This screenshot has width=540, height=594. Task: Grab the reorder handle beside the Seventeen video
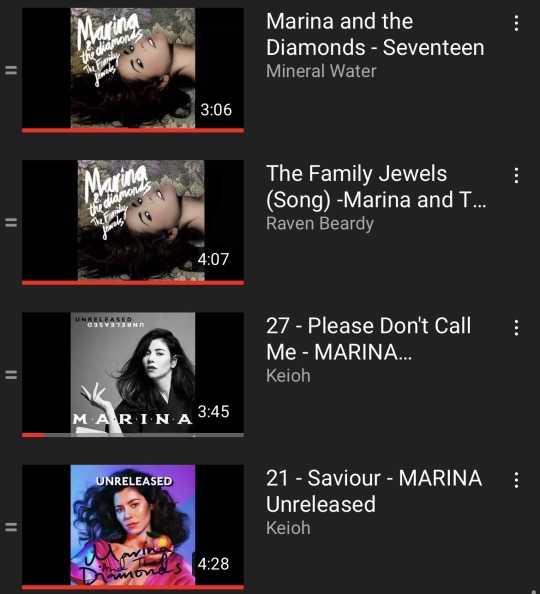pyautogui.click(x=11, y=70)
